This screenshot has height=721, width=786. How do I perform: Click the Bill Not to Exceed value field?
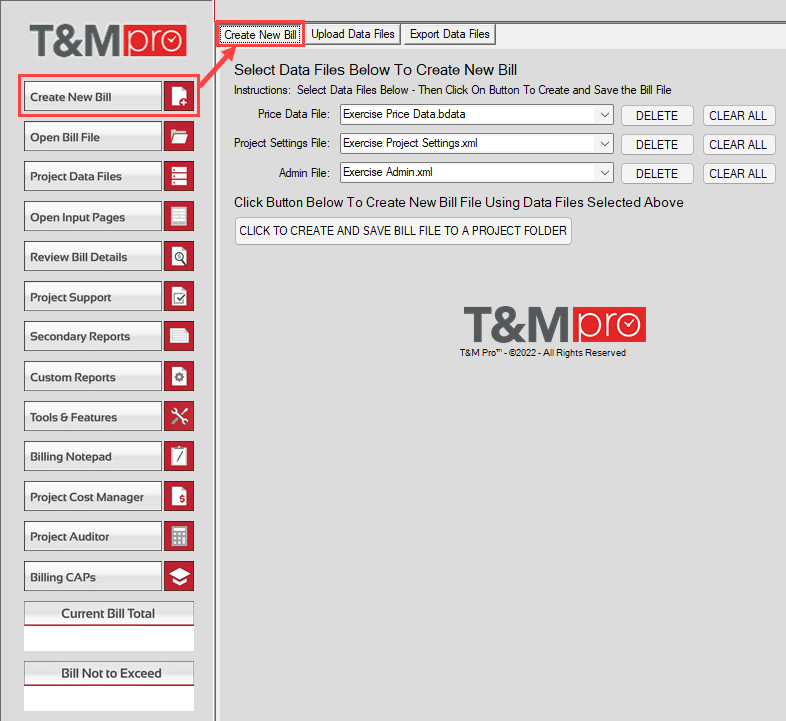(x=109, y=698)
